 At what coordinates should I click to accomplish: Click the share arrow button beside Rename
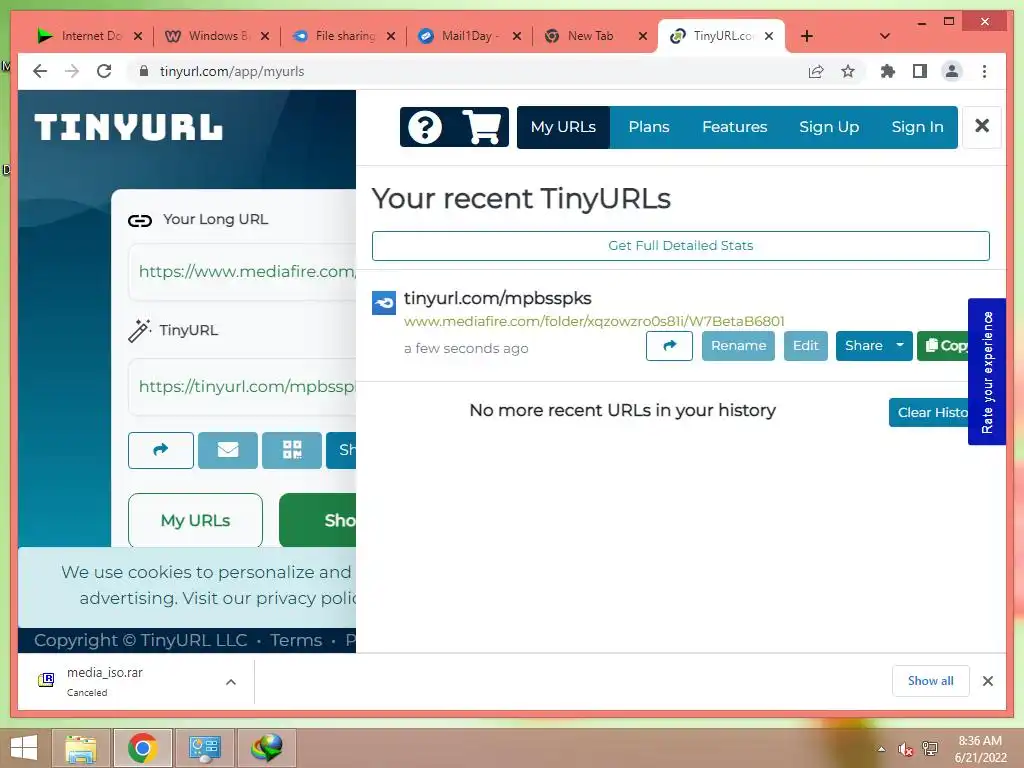click(669, 345)
